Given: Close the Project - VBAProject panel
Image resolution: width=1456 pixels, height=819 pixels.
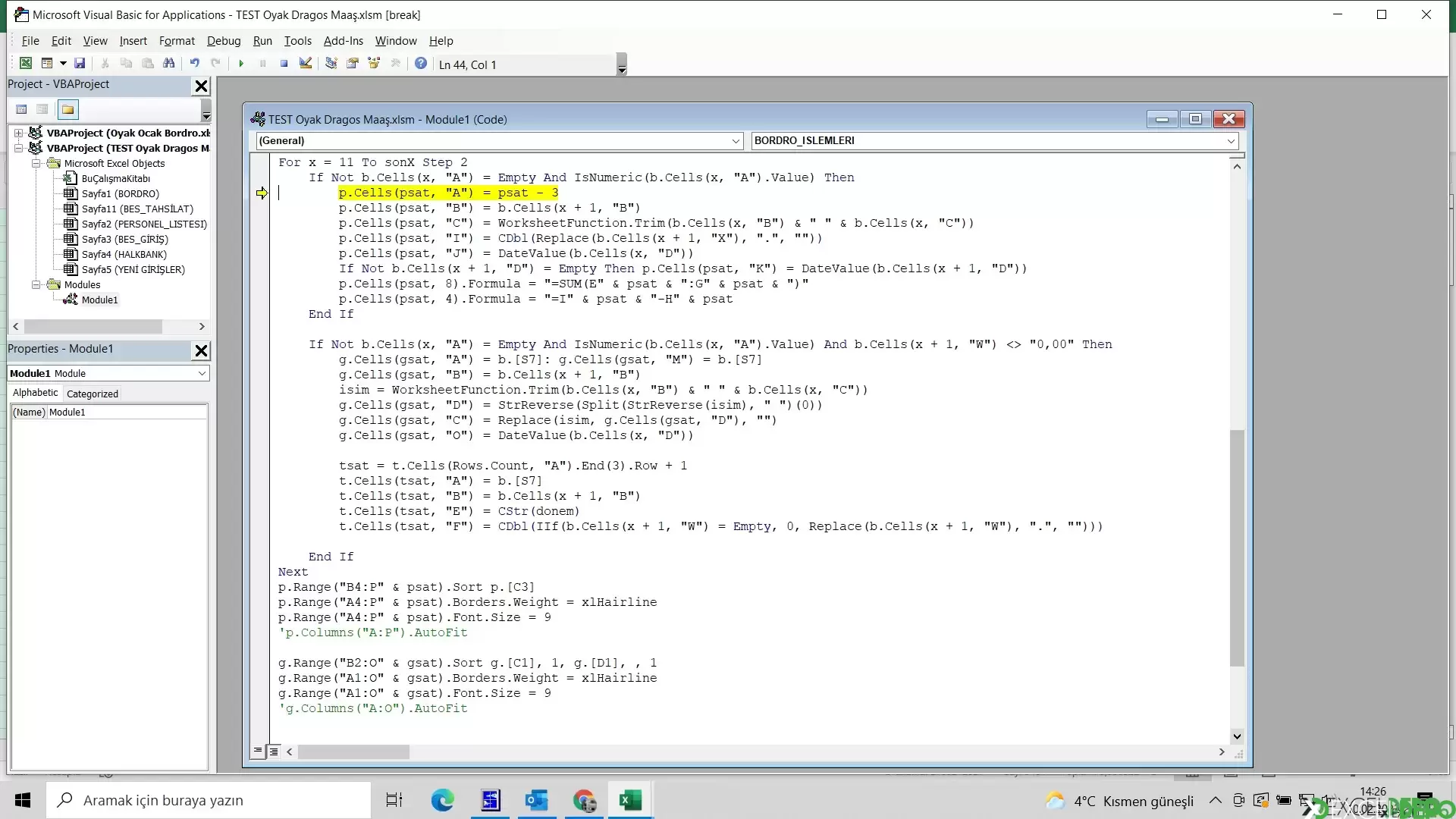Looking at the screenshot, I should point(201,86).
